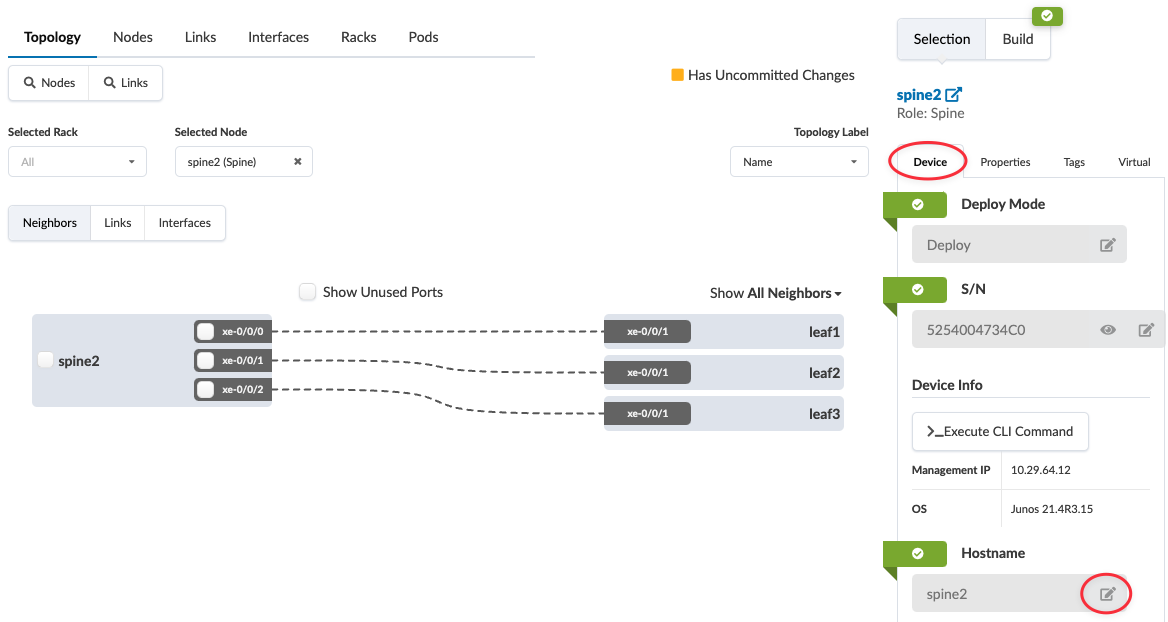Open spine2 external link icon
1168x622 pixels.
(x=954, y=95)
